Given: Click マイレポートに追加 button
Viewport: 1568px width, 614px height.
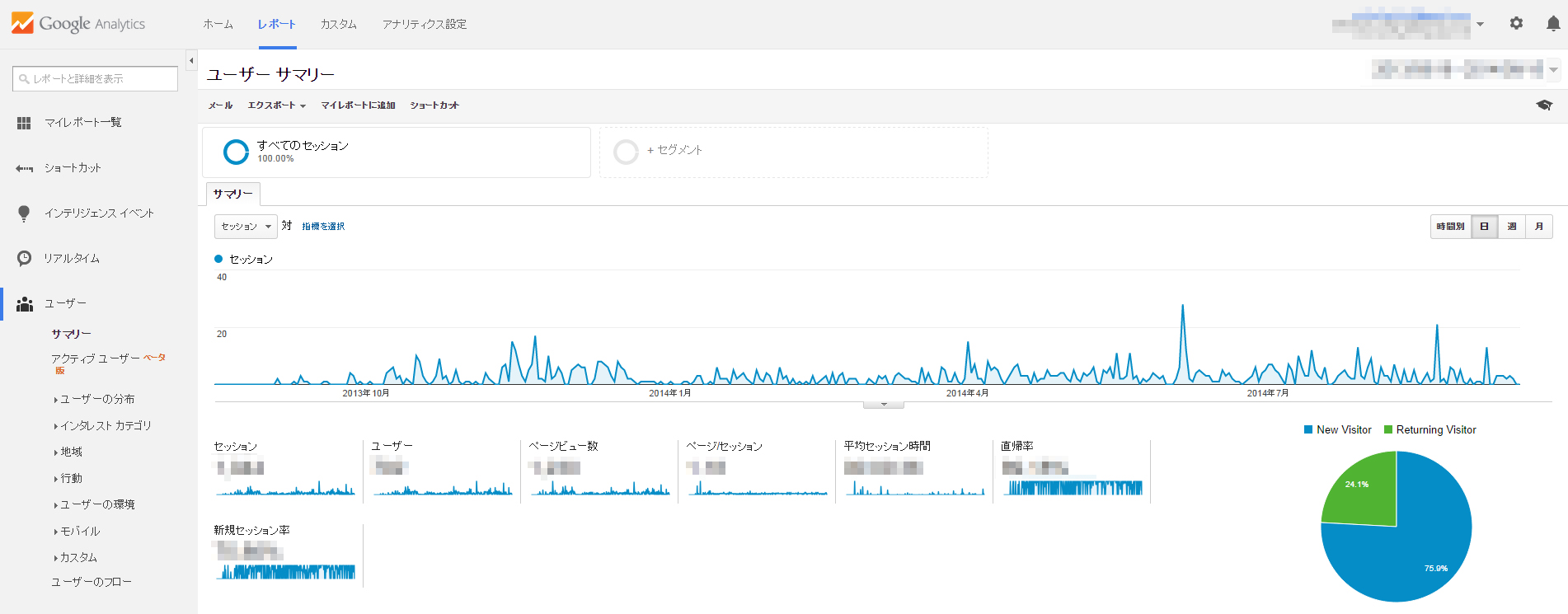Looking at the screenshot, I should pos(358,105).
